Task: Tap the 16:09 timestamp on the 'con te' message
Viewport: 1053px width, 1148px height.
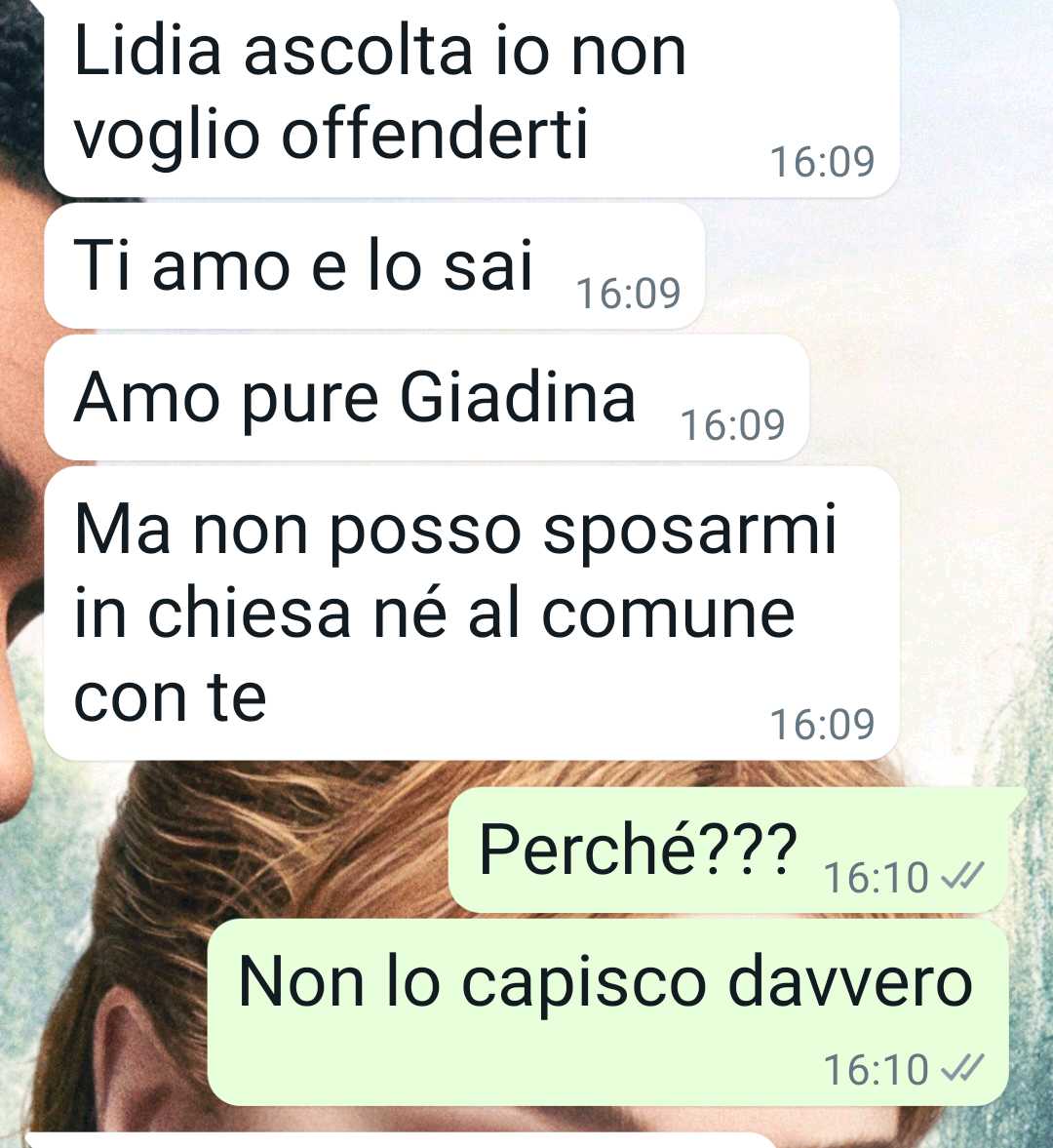Action: 823,724
